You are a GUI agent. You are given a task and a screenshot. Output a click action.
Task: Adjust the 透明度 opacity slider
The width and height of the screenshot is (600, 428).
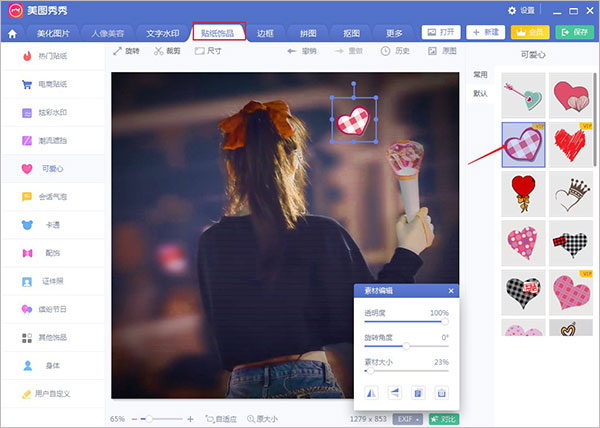click(406, 322)
